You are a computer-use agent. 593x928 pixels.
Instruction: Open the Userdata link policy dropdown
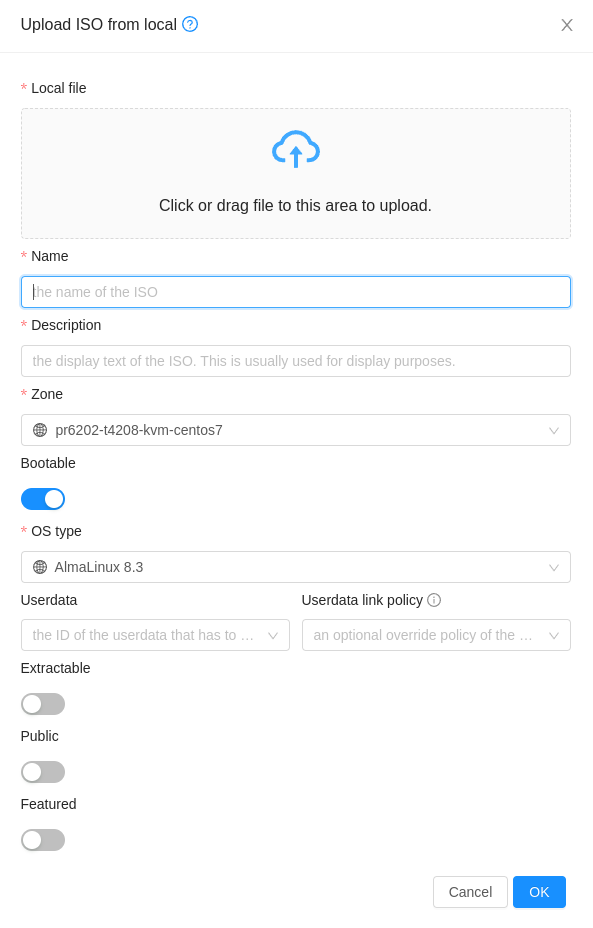click(x=436, y=634)
